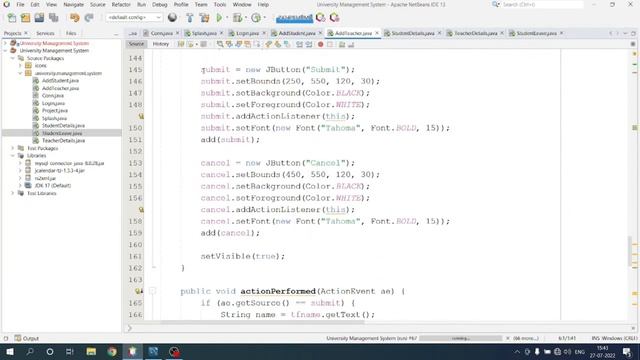Expand the Test Packages node
Viewport: 640px width, 360px height.
coord(13,148)
